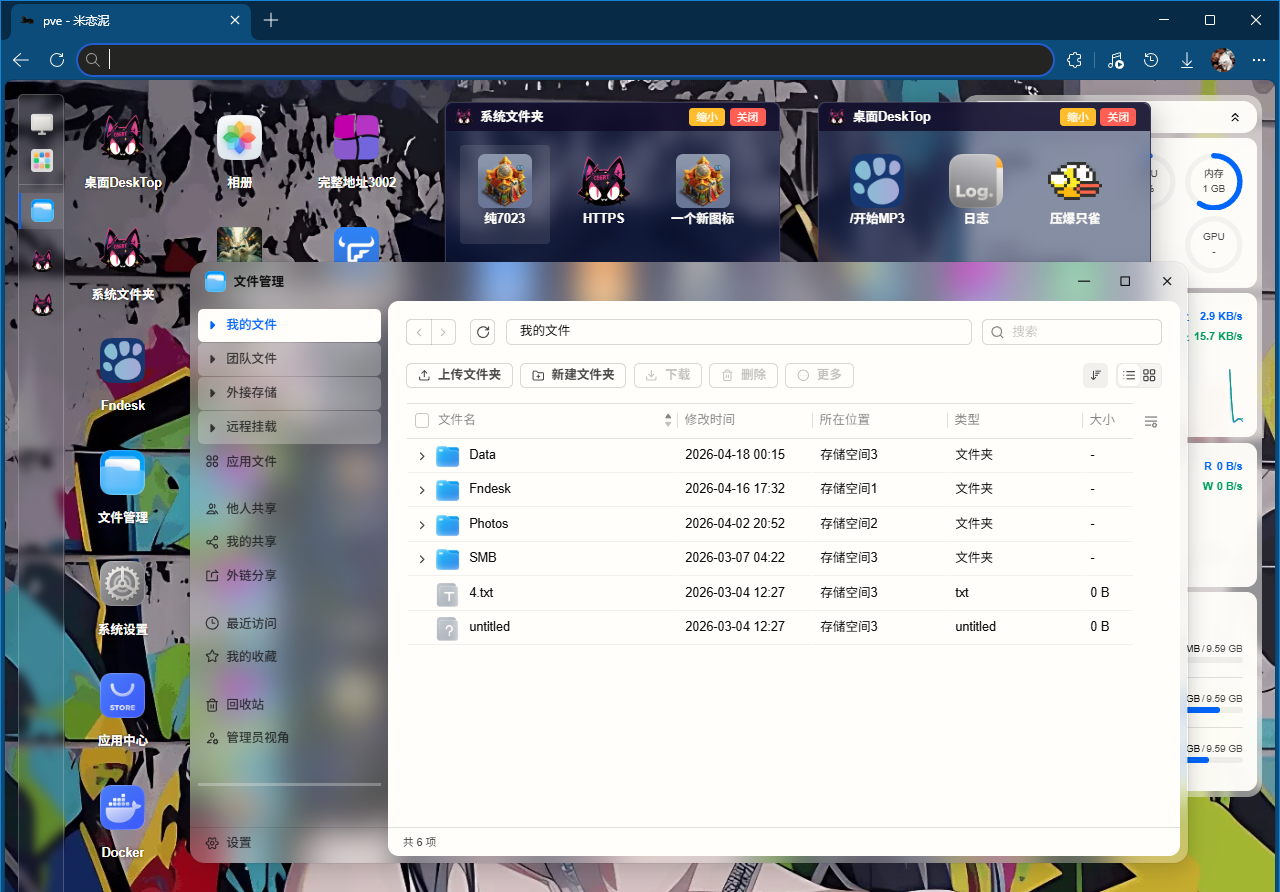Open the 相册 photo album app

pos(238,137)
